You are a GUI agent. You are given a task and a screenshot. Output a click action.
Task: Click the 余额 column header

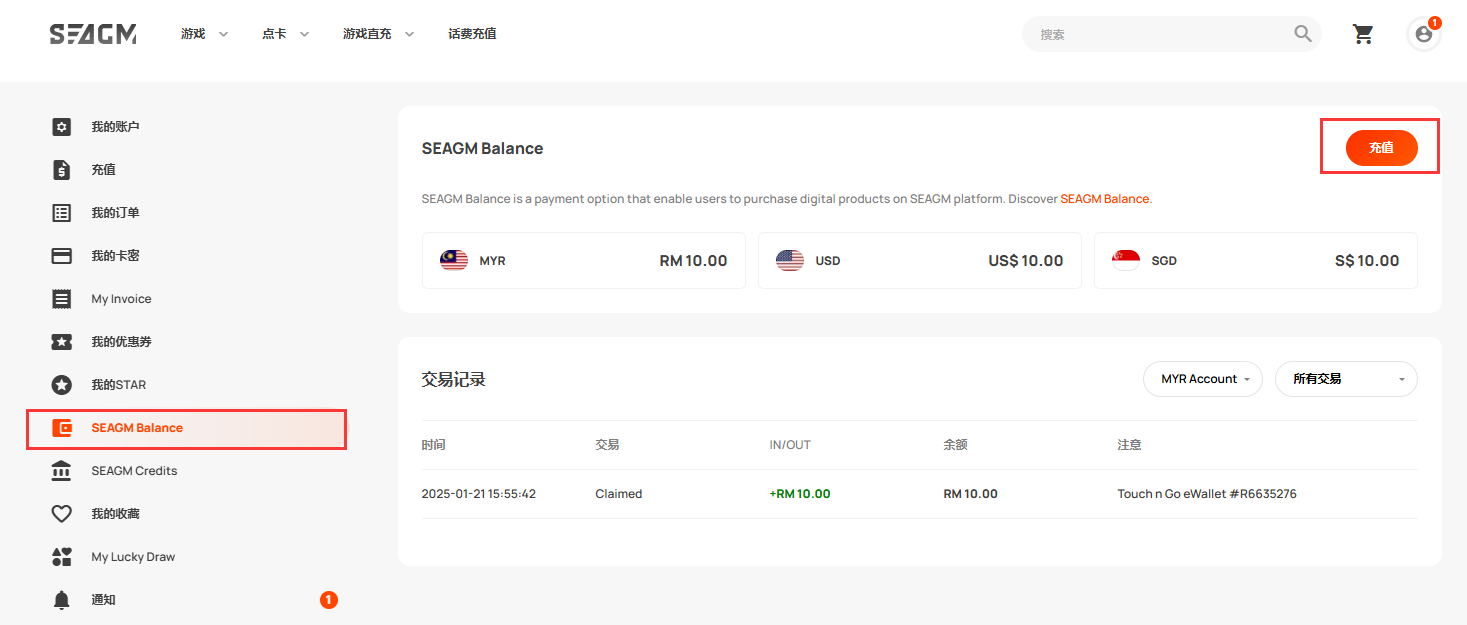click(x=955, y=445)
